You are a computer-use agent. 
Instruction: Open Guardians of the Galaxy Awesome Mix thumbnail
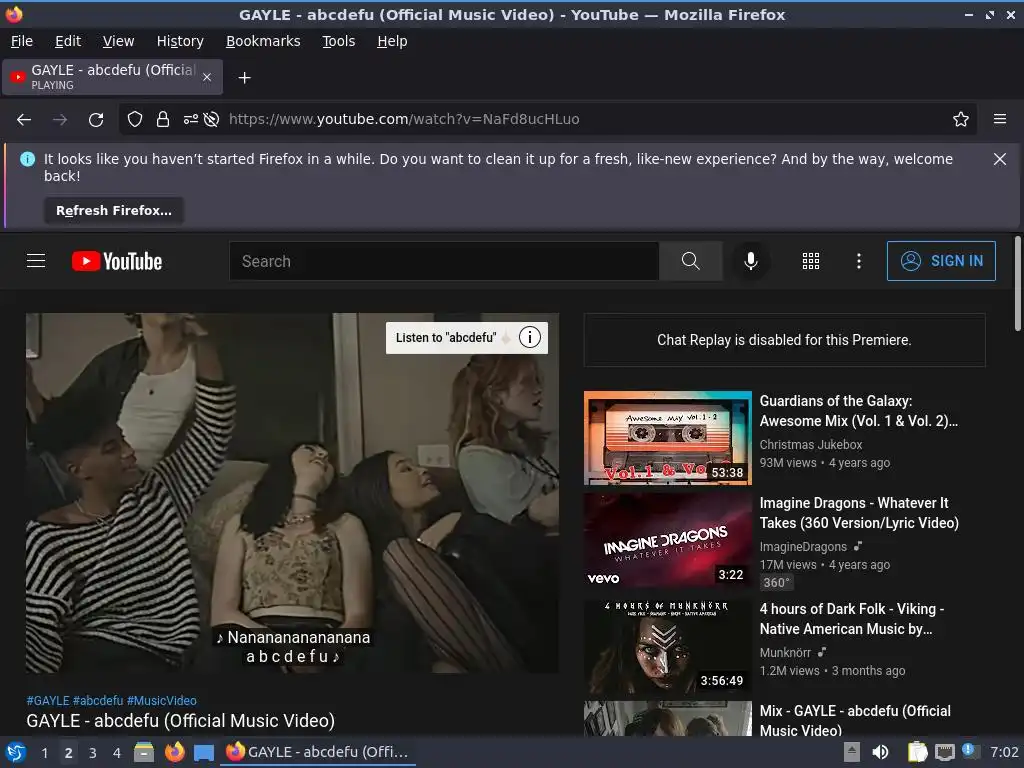[667, 438]
